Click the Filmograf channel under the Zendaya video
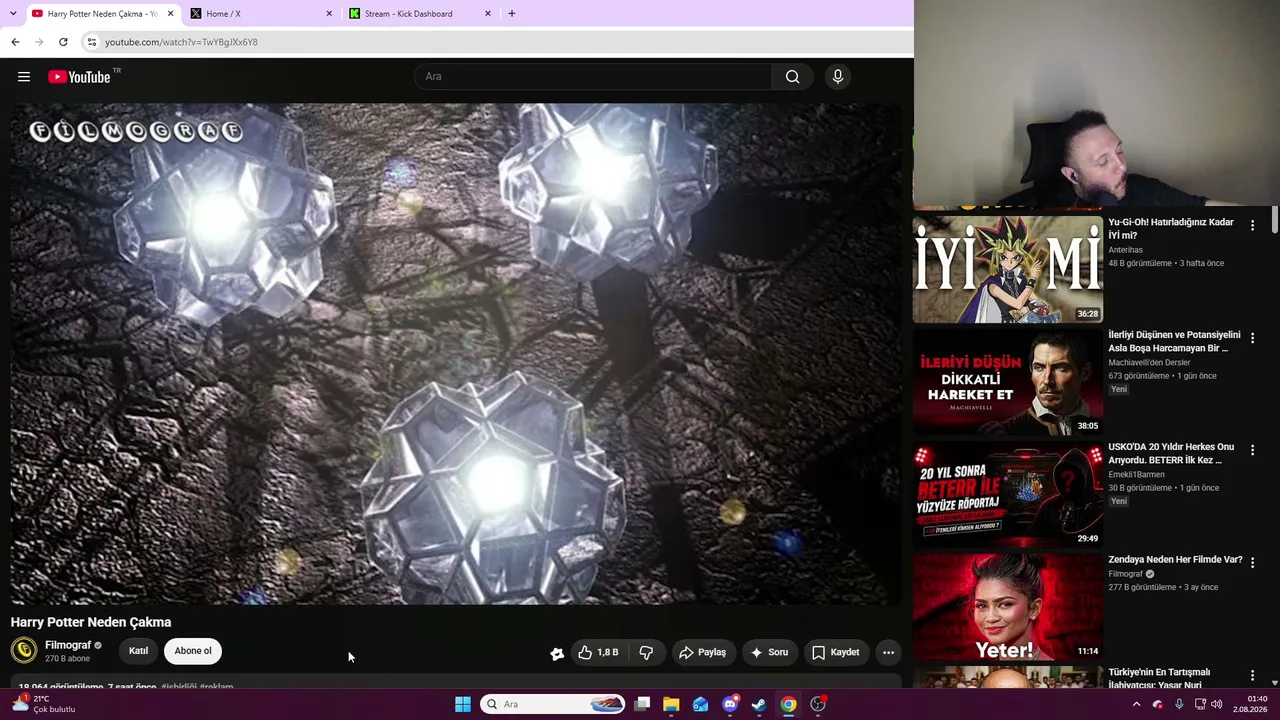1280x720 pixels. coord(1125,574)
